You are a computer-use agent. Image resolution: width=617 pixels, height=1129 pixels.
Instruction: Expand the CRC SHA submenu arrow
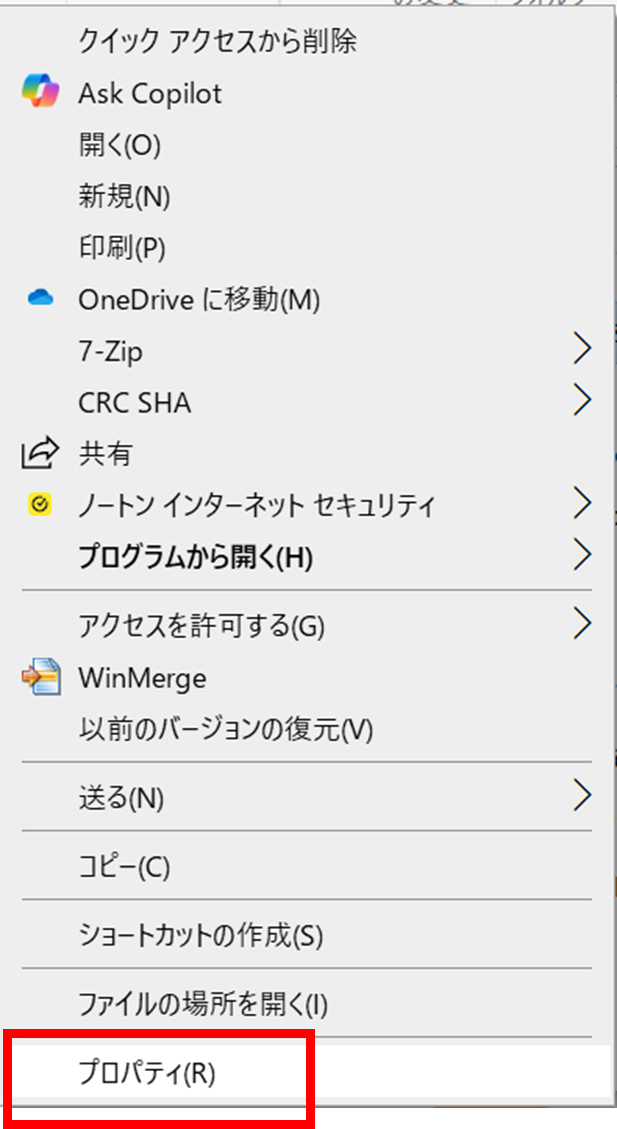coord(582,402)
